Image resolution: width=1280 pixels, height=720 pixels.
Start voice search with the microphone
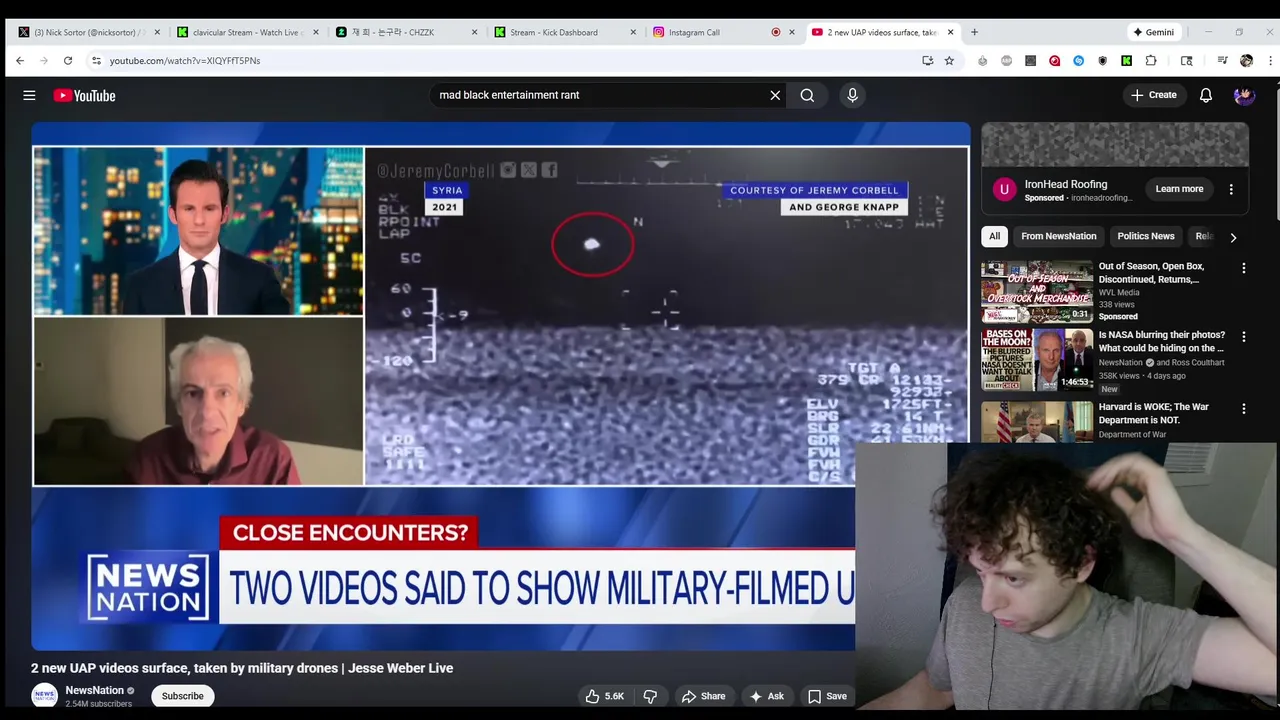(x=852, y=95)
